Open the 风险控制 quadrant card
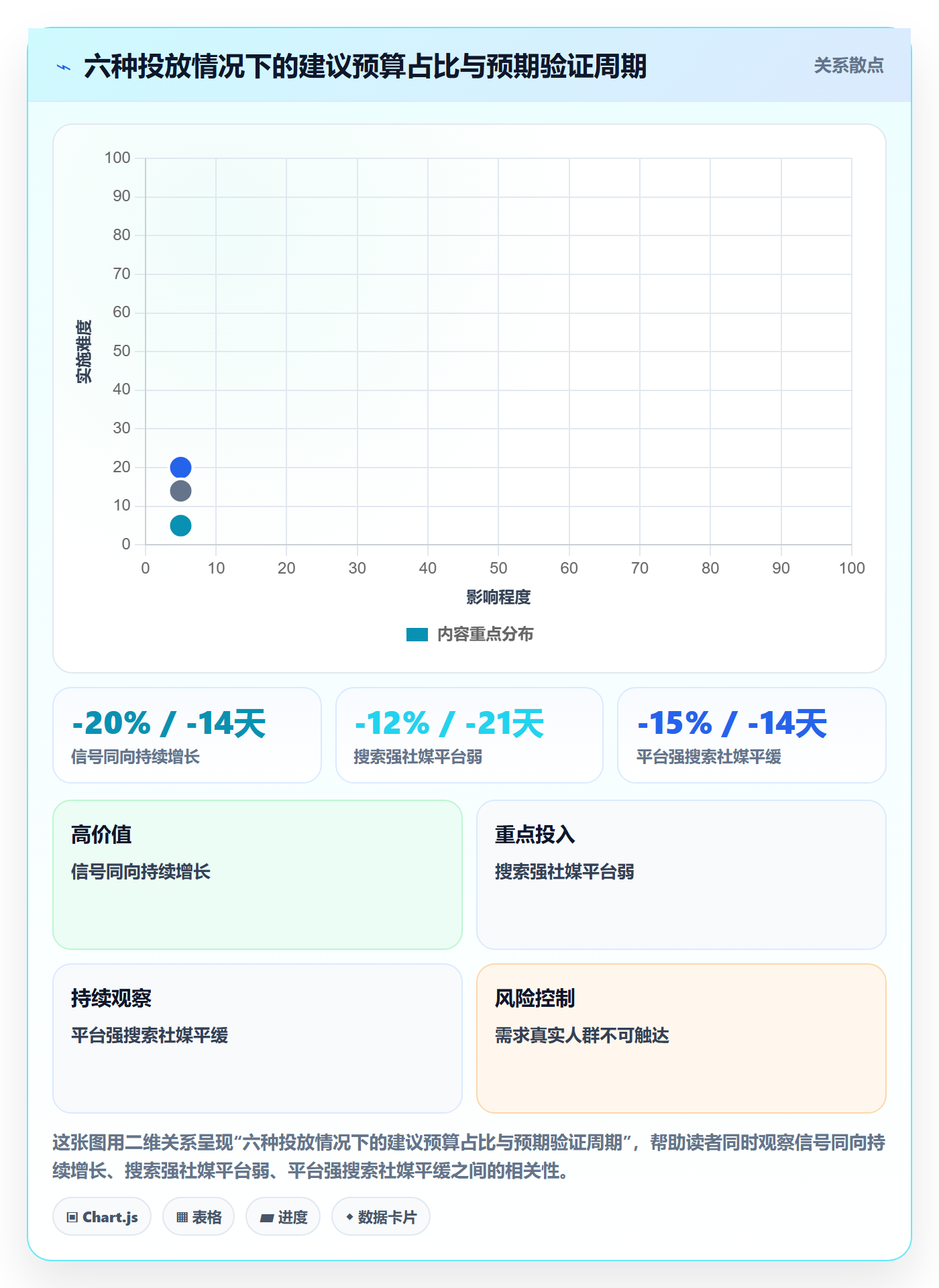939x1288 pixels. (x=681, y=1038)
